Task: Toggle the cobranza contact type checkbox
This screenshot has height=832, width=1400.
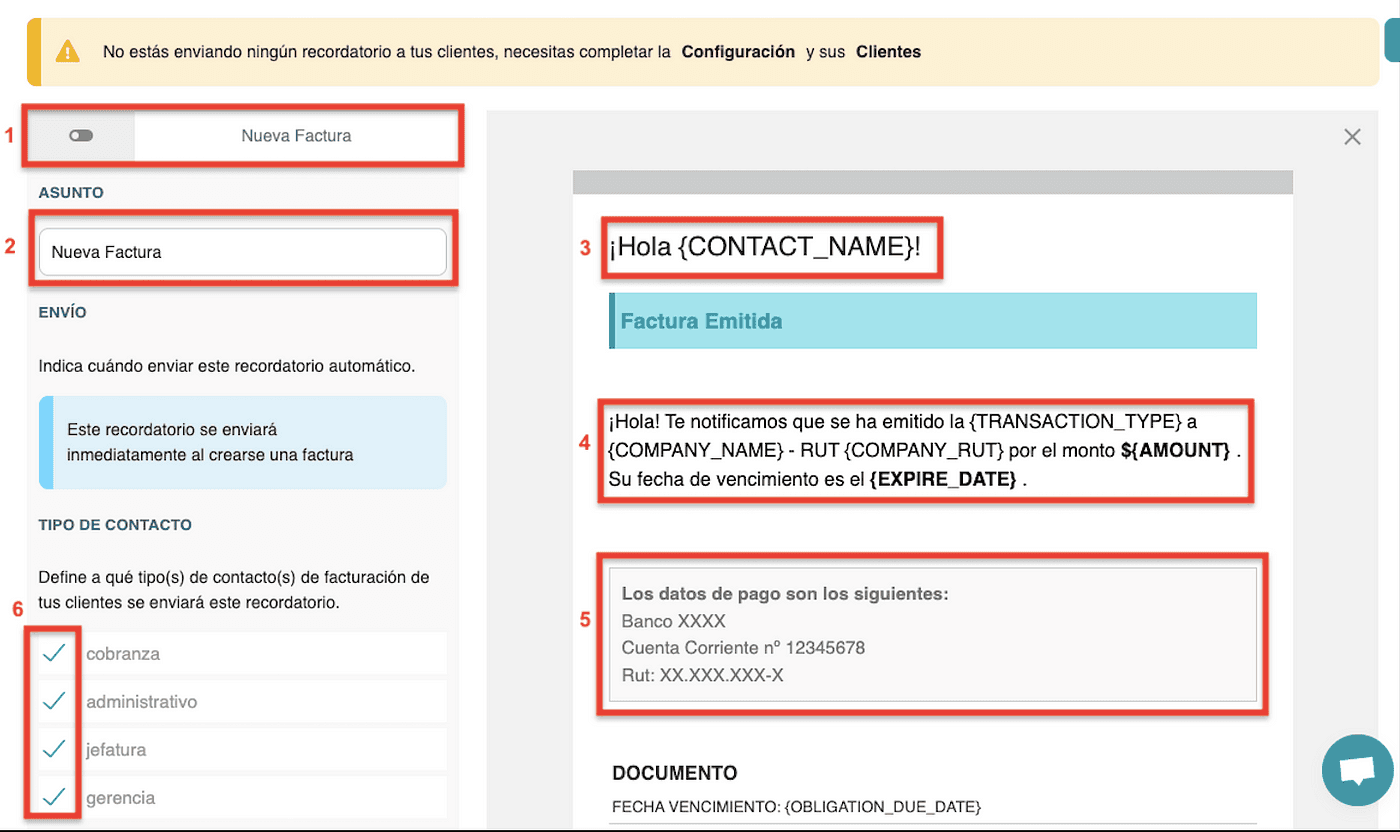Action: (54, 653)
